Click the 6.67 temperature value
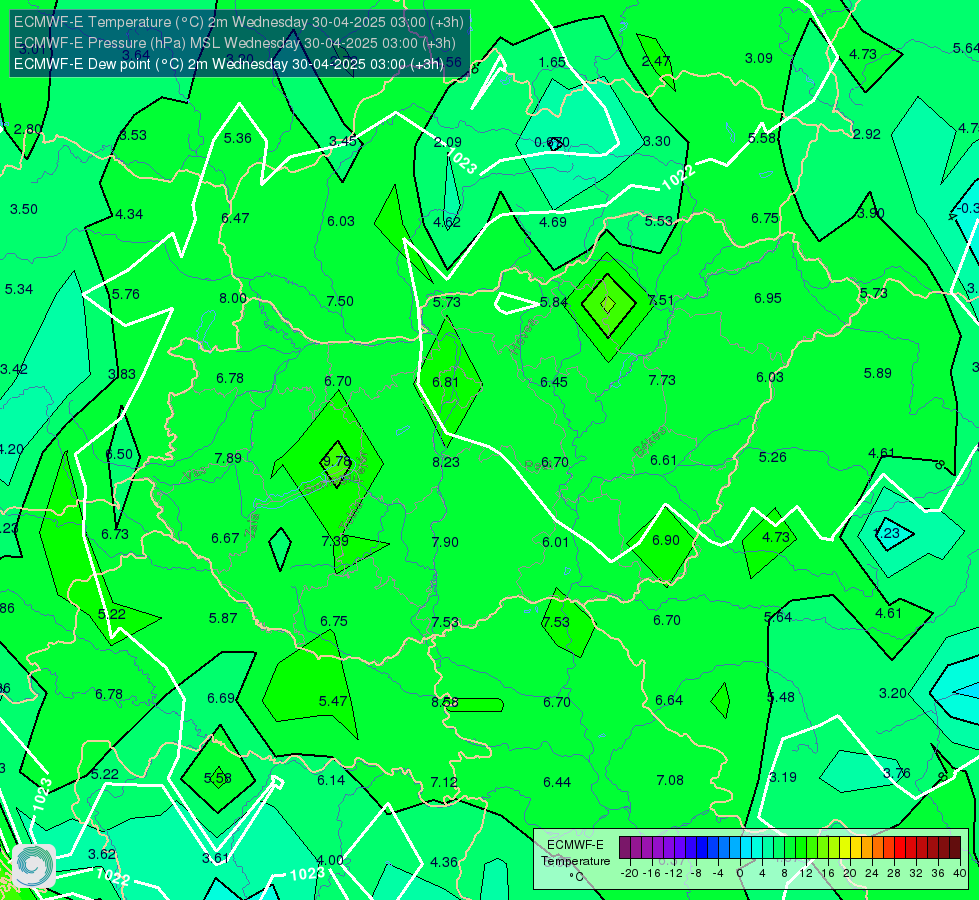This screenshot has width=979, height=900. tap(225, 538)
